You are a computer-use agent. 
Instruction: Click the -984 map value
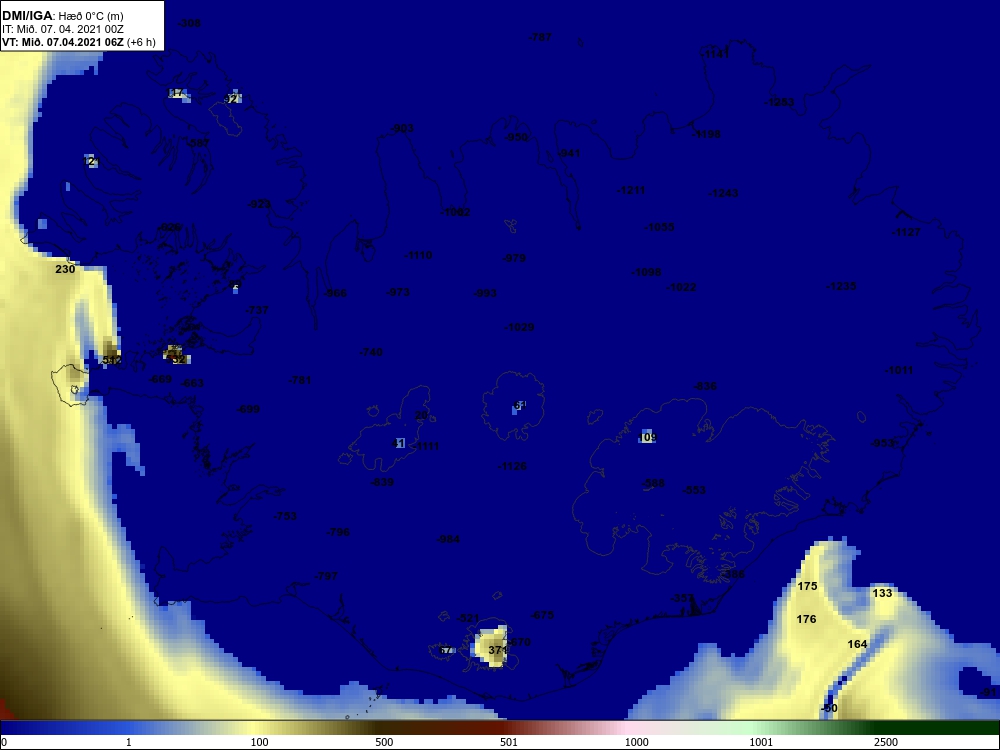448,540
